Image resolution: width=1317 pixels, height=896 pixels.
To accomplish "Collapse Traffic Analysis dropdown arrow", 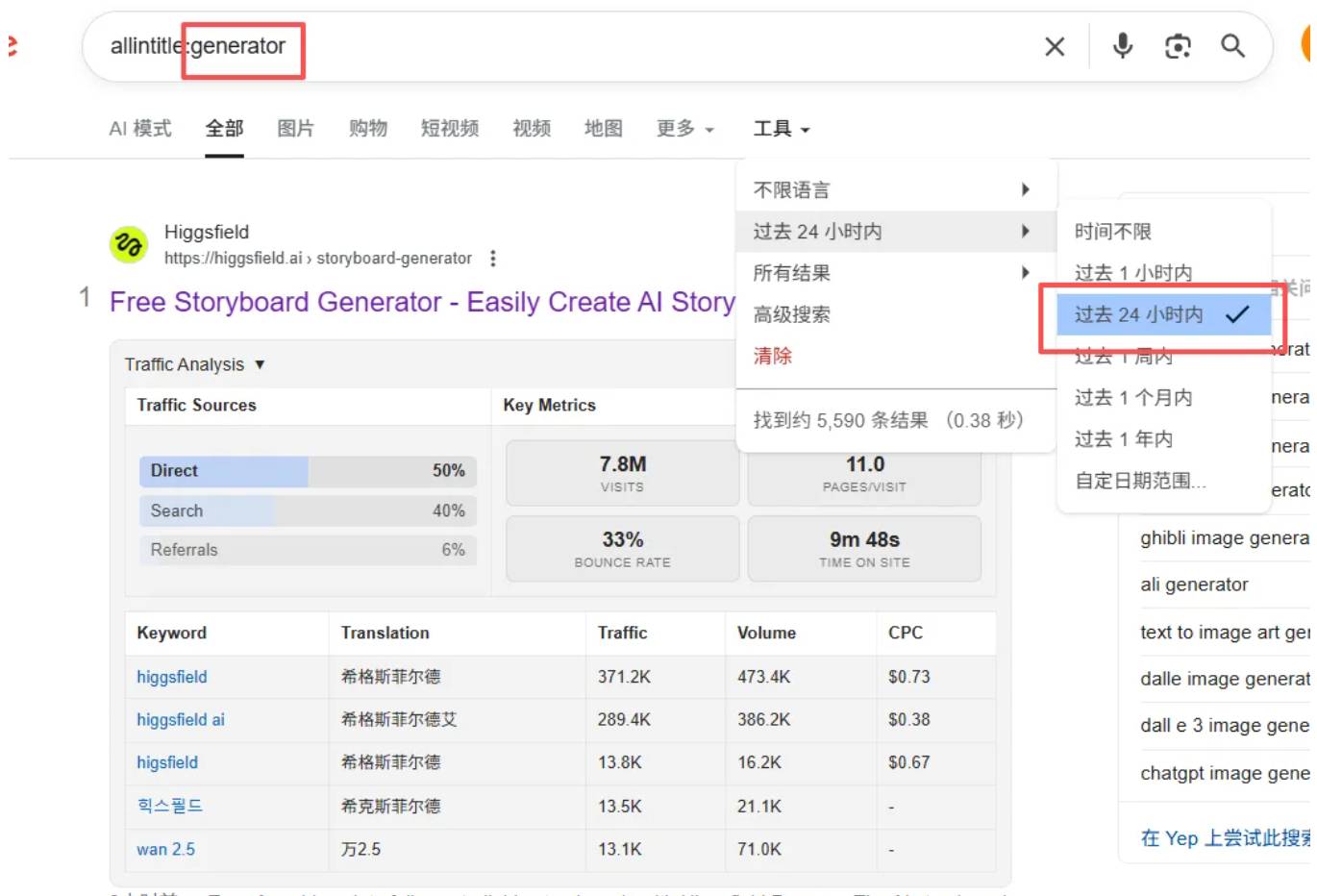I will pyautogui.click(x=260, y=364).
